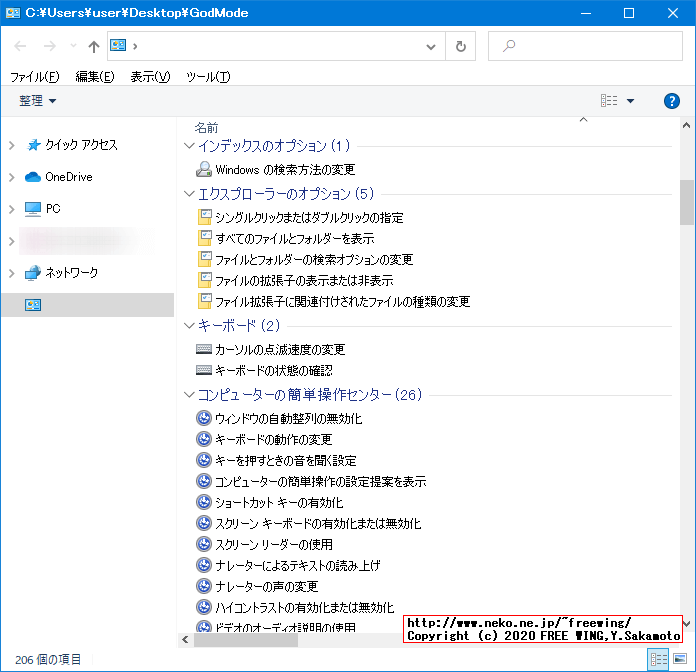
Task: Click the view layout icon in toolbar
Action: [609, 101]
